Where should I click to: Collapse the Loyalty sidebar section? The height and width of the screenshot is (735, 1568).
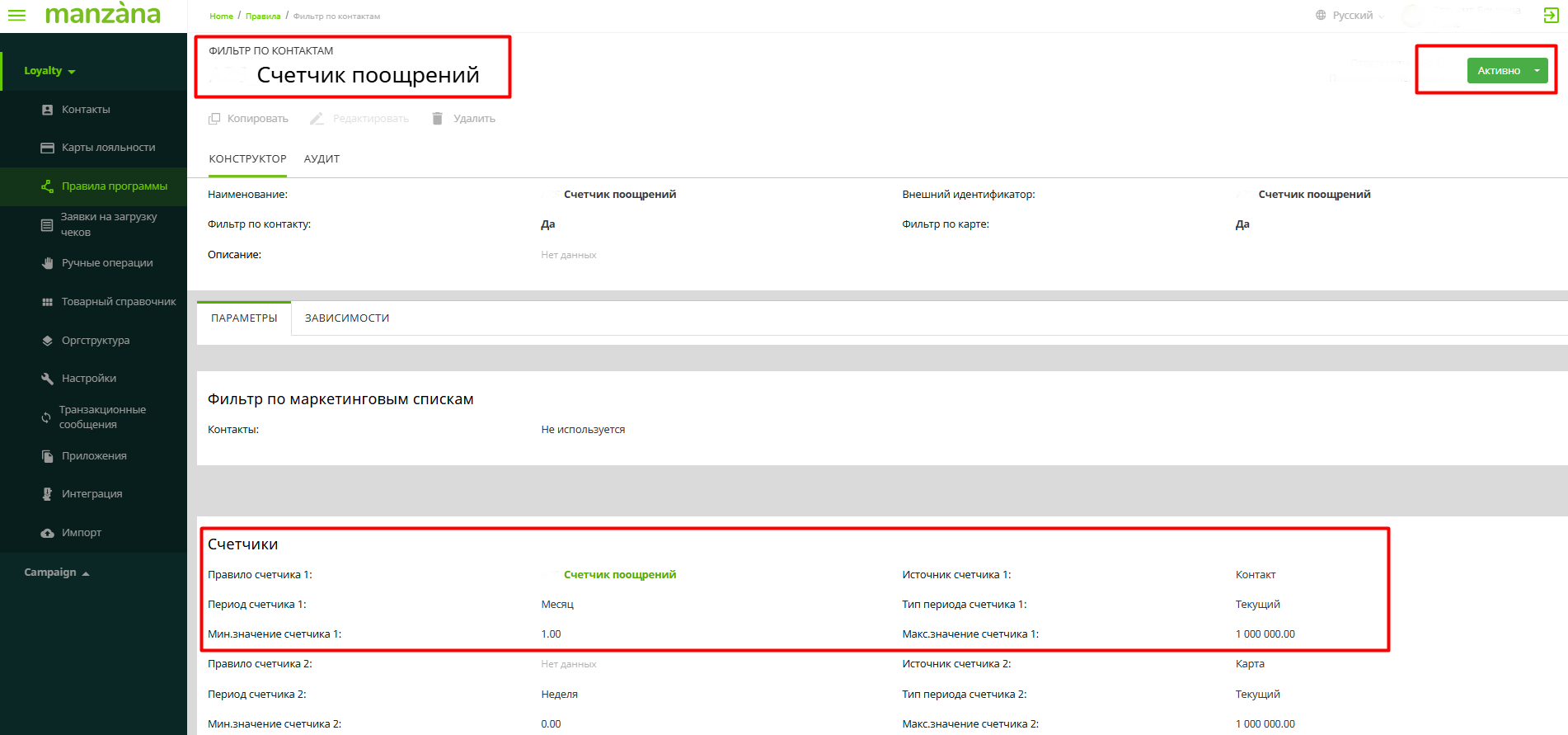click(x=49, y=71)
